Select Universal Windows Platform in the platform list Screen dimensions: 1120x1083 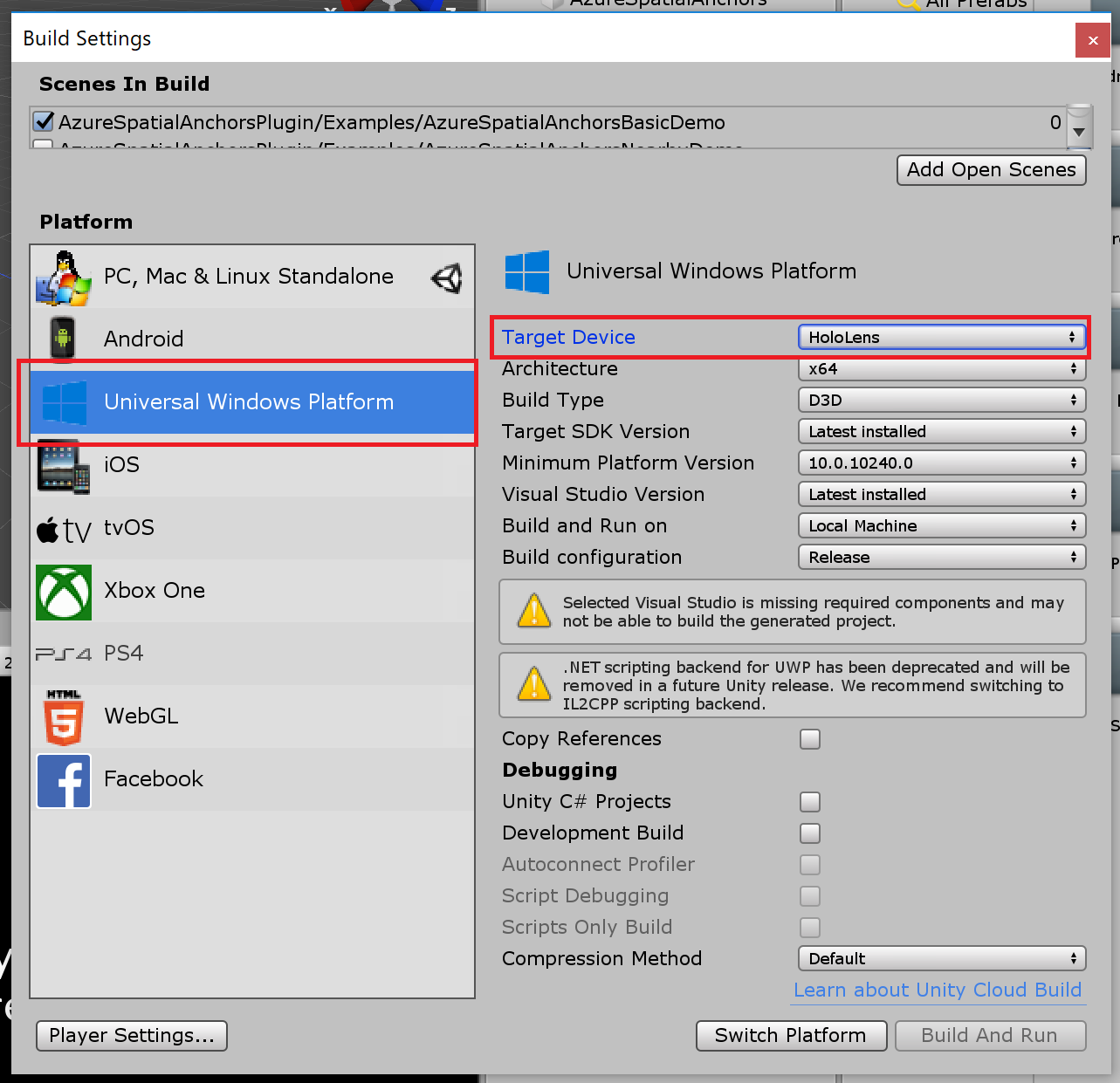249,402
